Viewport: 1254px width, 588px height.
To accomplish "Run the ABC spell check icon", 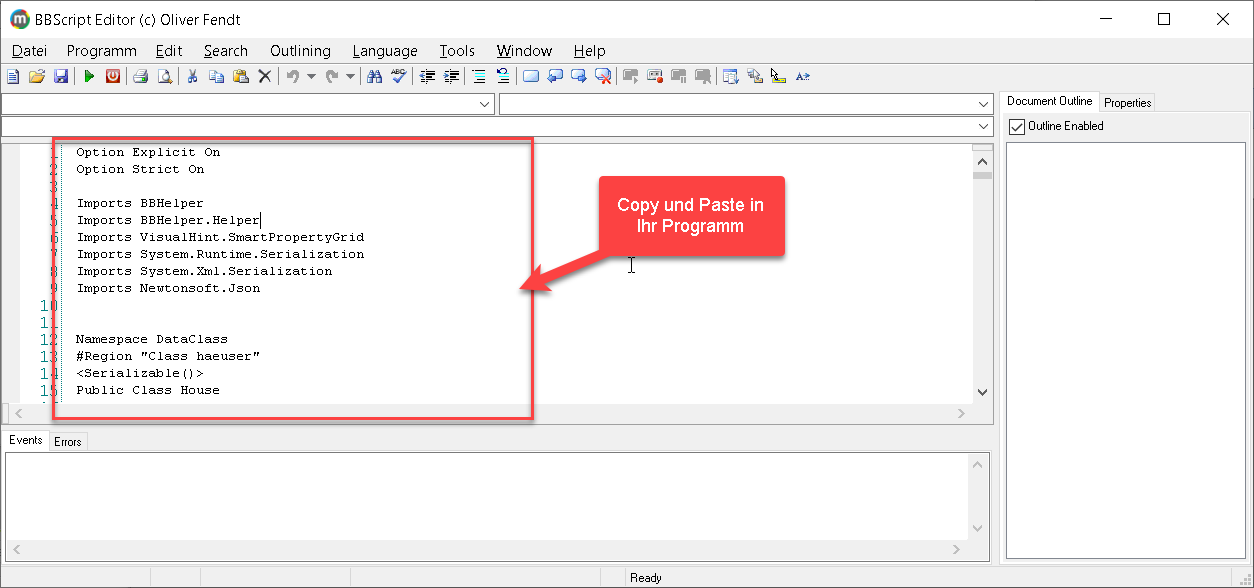I will [399, 76].
